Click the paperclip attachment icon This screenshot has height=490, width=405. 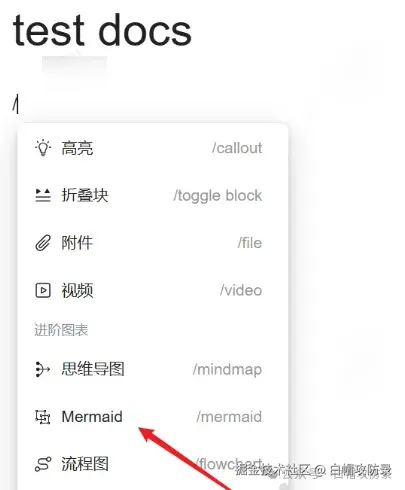(43, 243)
